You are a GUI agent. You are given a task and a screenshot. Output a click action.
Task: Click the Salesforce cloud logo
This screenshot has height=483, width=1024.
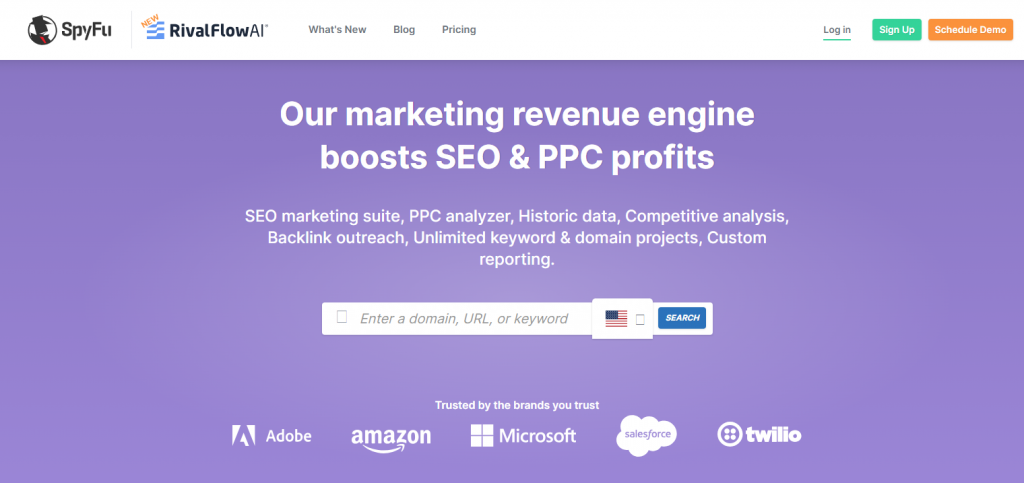click(647, 435)
